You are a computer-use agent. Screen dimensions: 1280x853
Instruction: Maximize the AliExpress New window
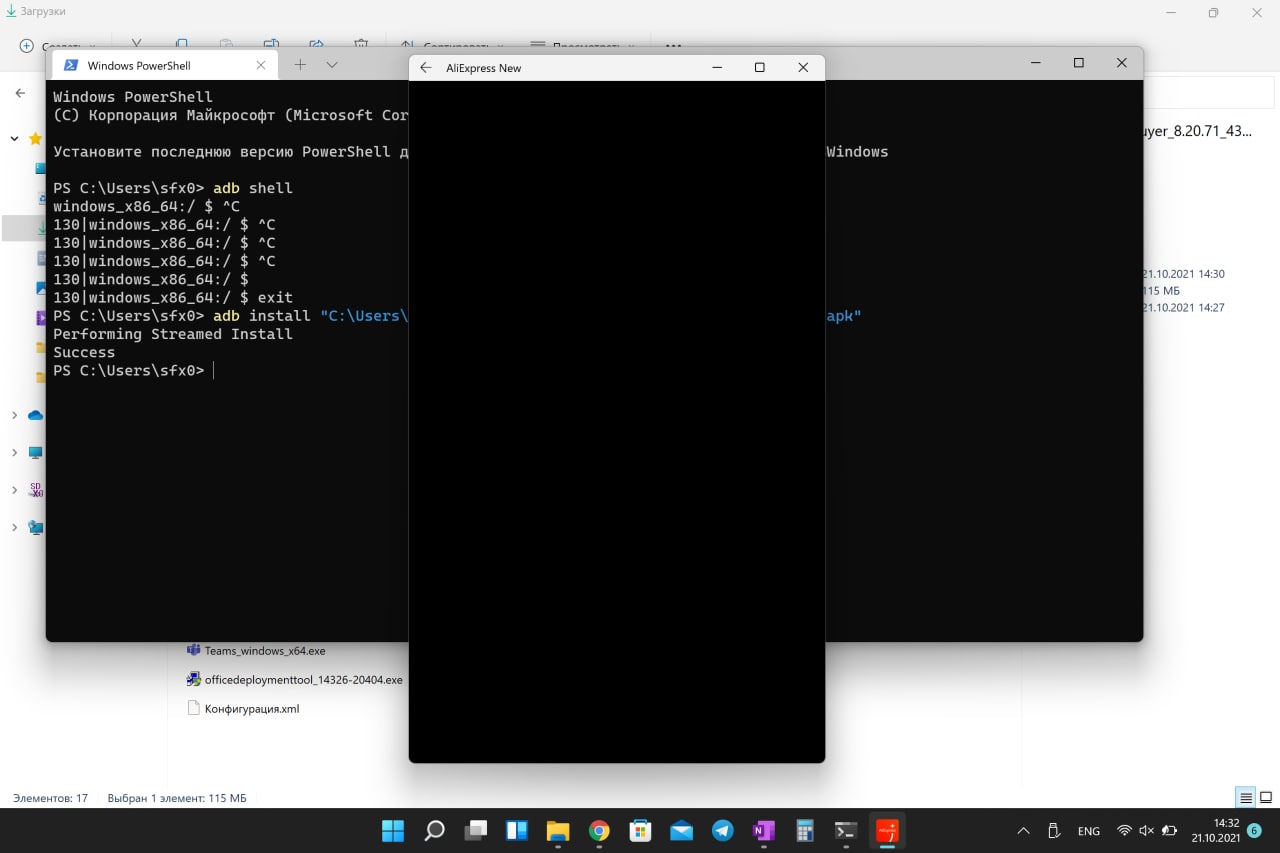coord(759,67)
